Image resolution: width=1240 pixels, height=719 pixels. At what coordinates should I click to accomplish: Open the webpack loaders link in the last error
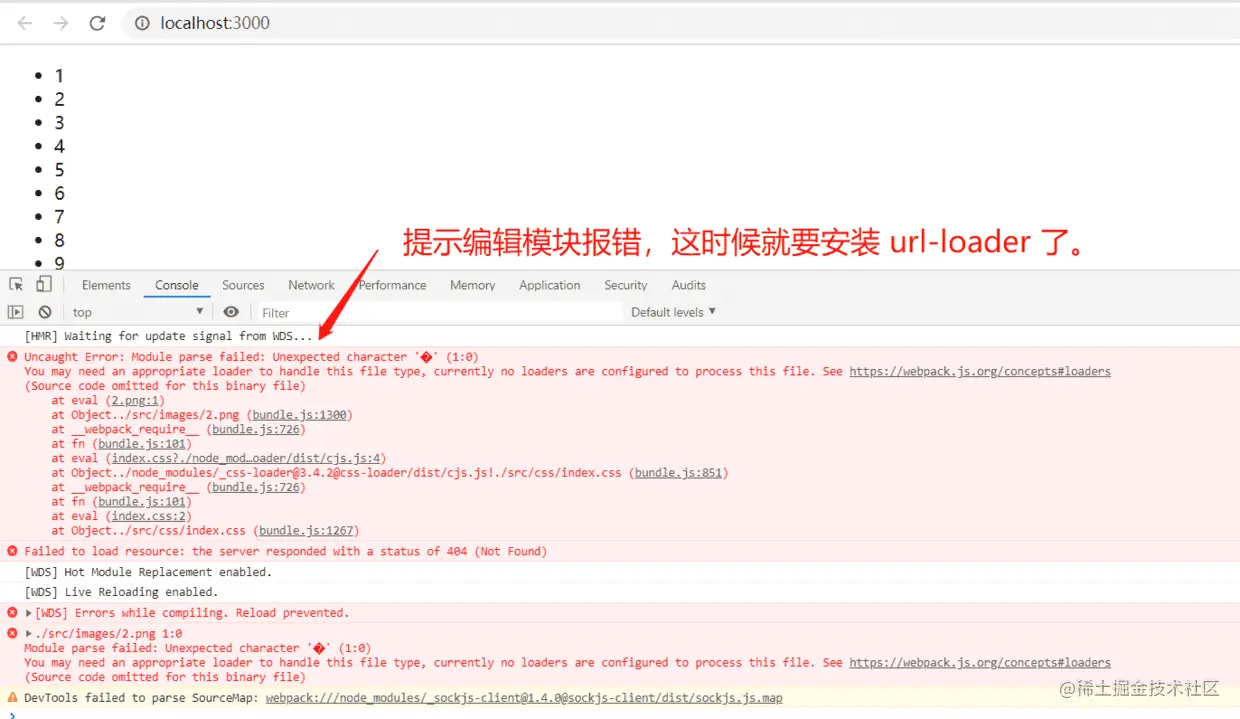tap(980, 662)
